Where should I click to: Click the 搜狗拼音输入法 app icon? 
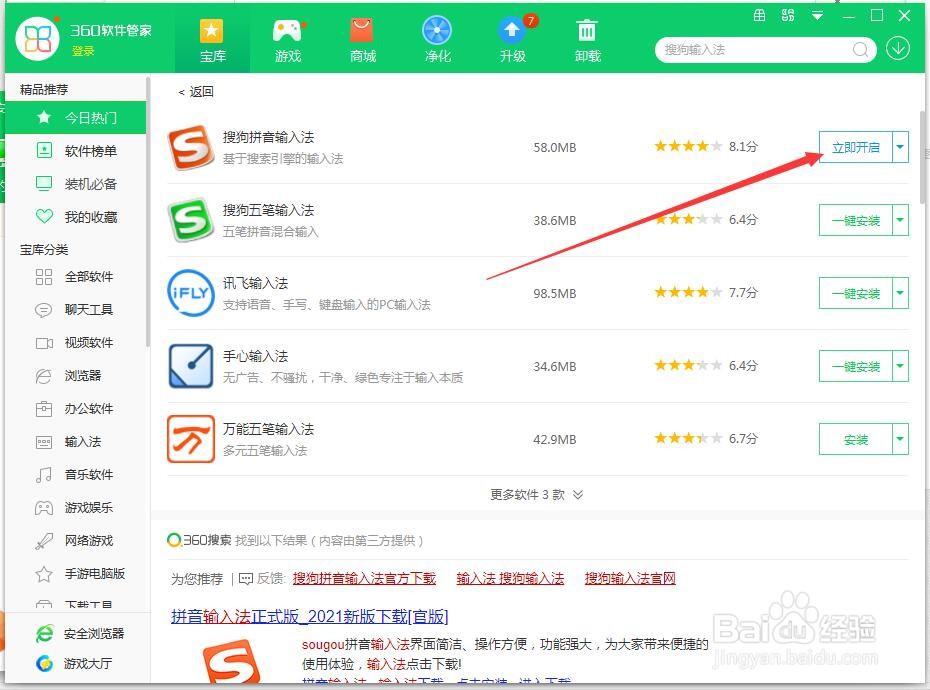(x=190, y=147)
